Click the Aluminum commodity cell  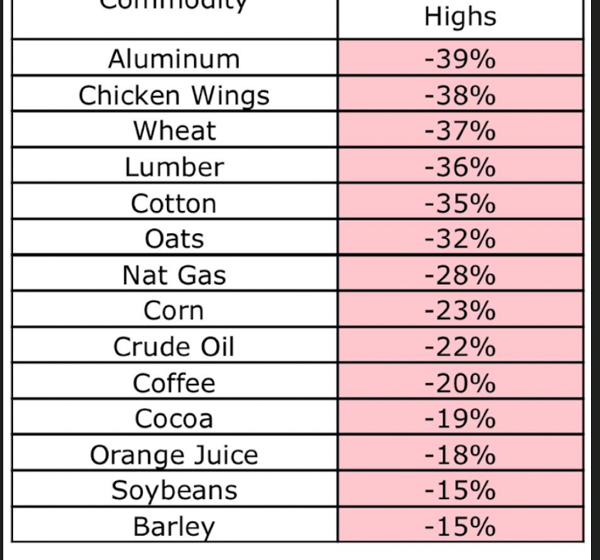(174, 58)
